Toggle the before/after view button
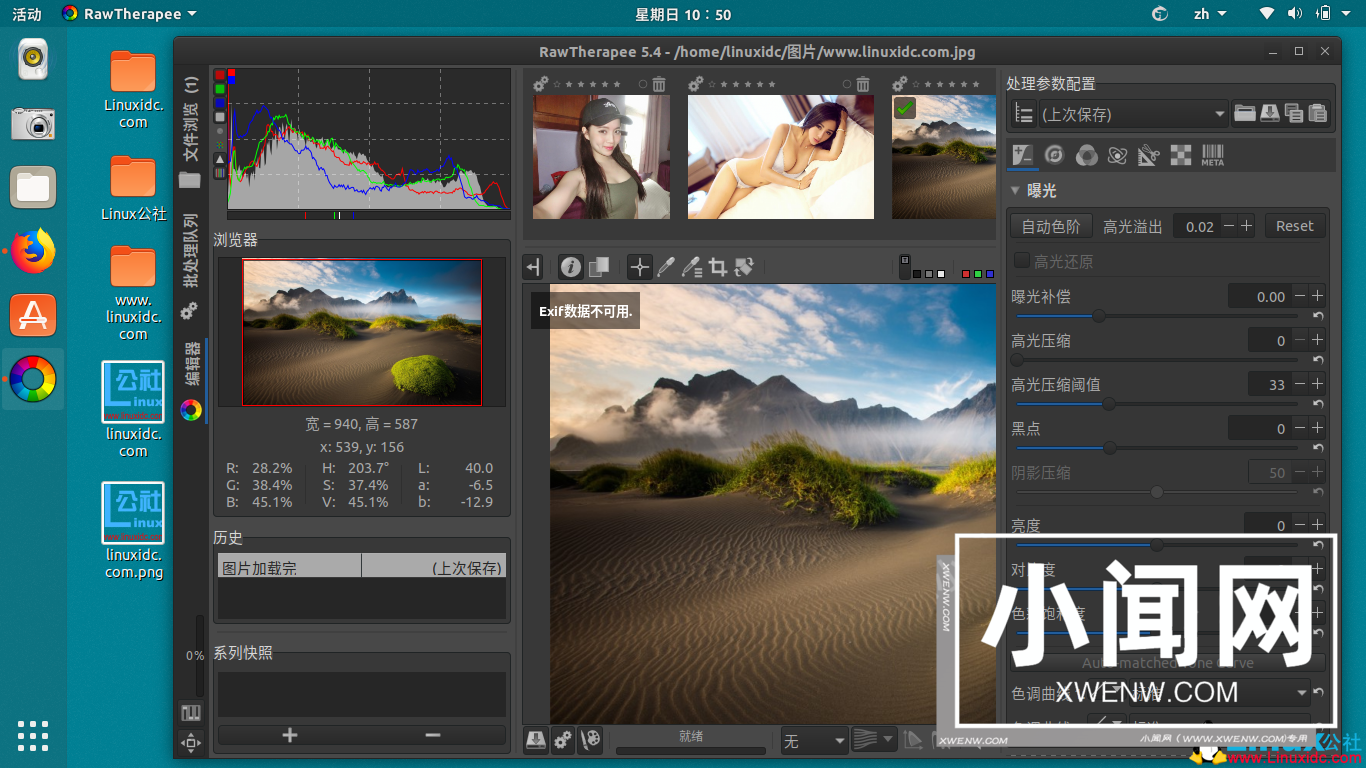The height and width of the screenshot is (768, 1366). pyautogui.click(x=598, y=267)
